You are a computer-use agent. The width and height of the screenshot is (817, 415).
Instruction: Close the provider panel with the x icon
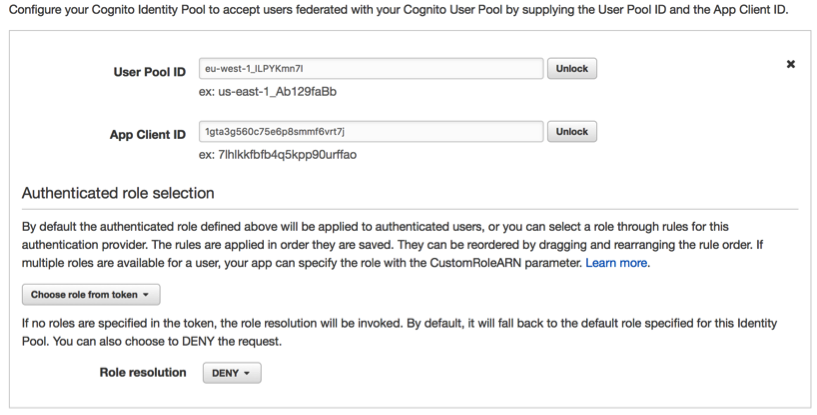pos(791,64)
